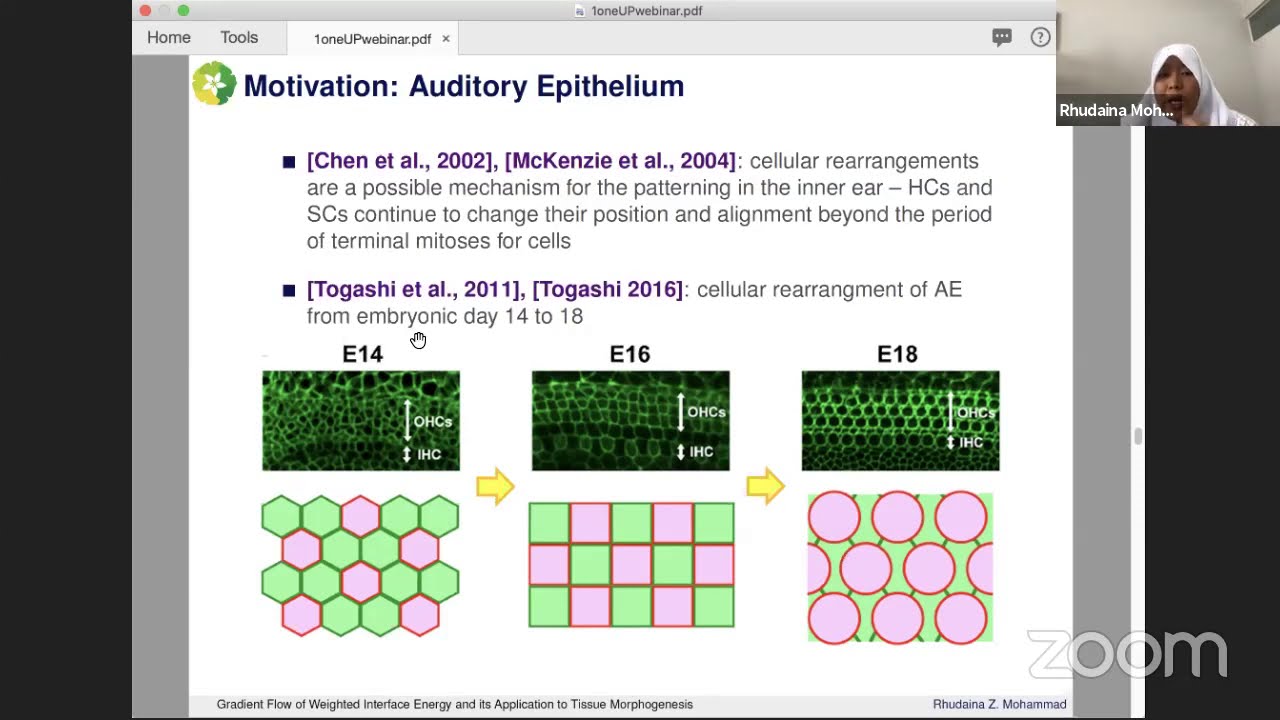Screen dimensions: 1280x720
Task: Click the 'E16' heading label
Action: coord(630,354)
